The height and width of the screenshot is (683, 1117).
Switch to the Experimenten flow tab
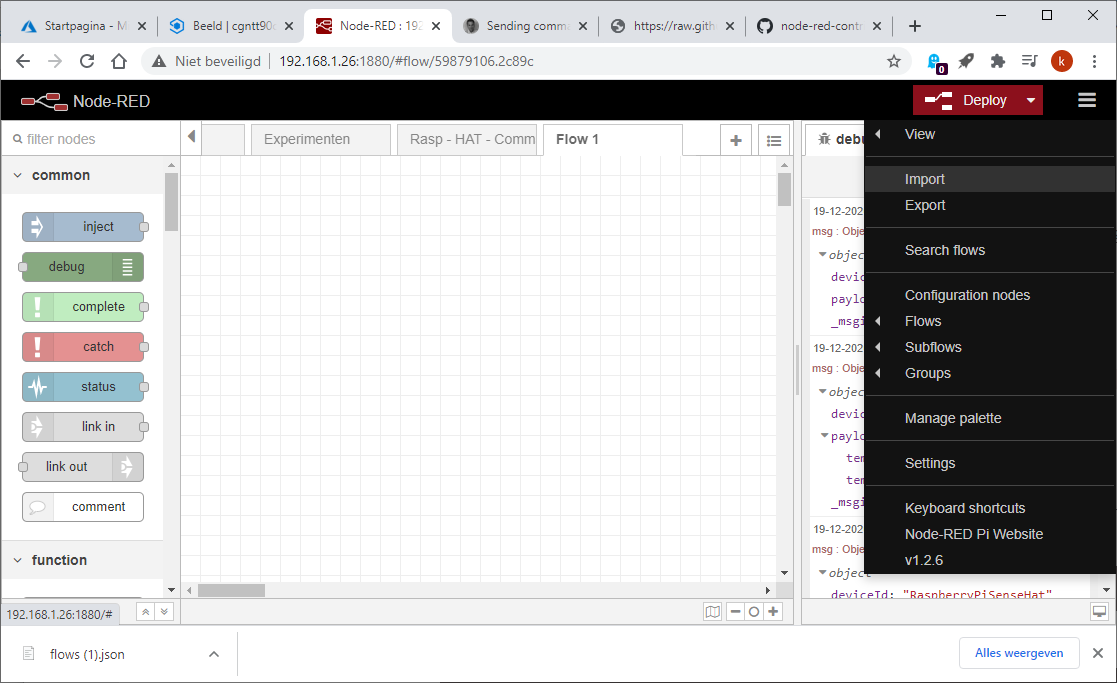click(x=321, y=139)
